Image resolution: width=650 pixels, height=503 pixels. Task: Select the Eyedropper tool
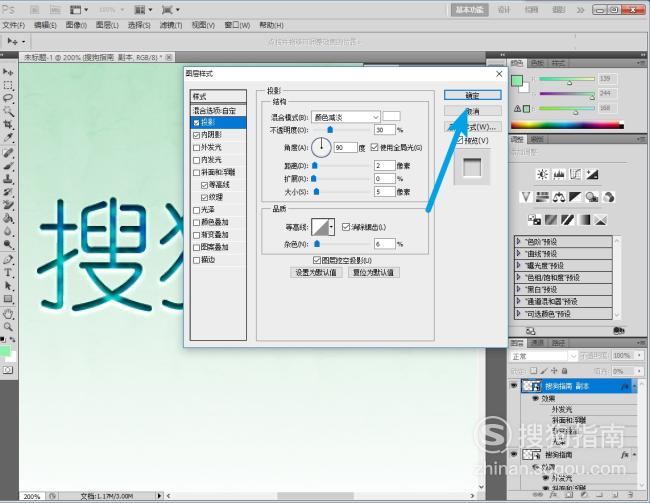[x=8, y=137]
